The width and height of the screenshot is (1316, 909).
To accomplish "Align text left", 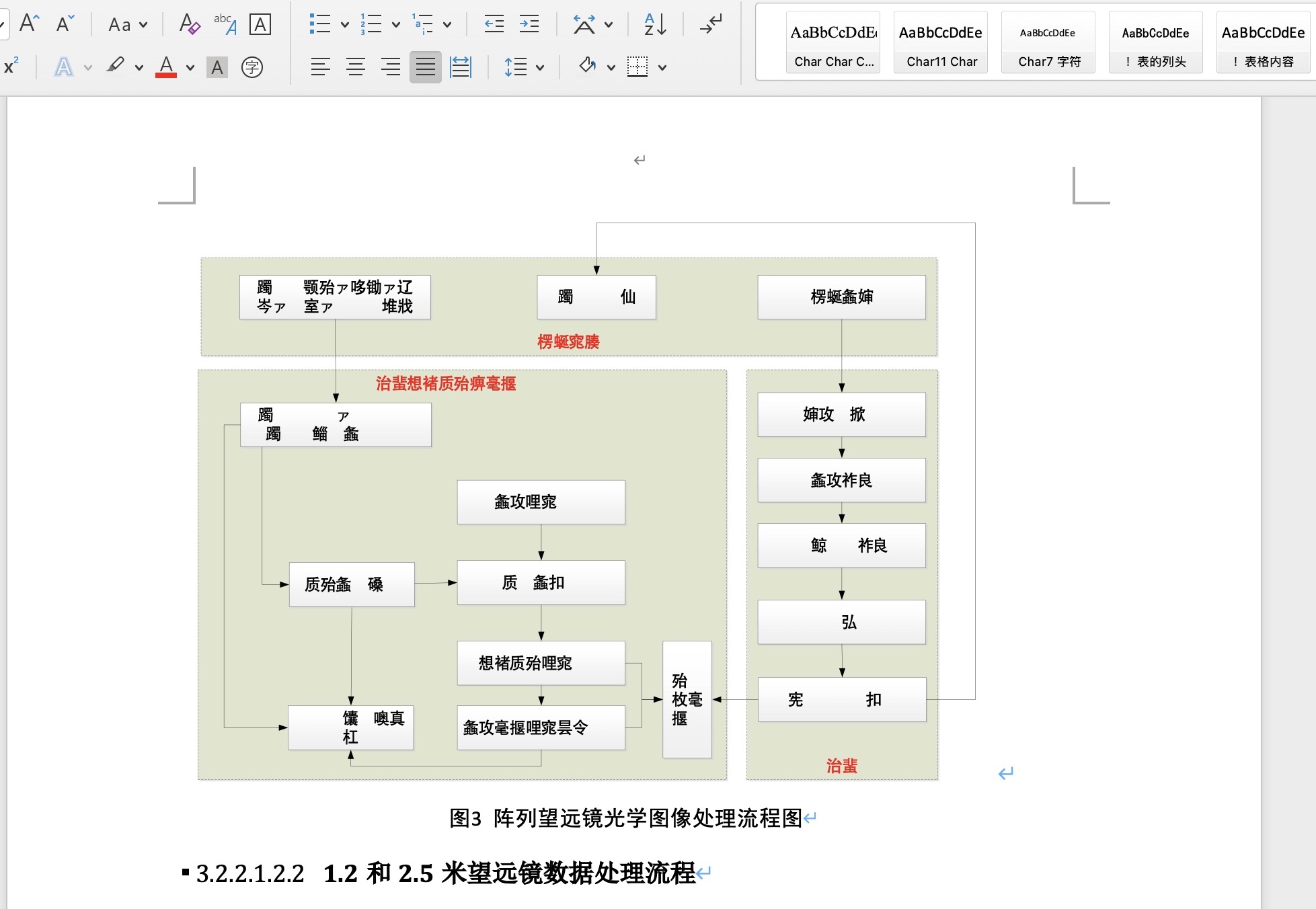I will [x=321, y=67].
